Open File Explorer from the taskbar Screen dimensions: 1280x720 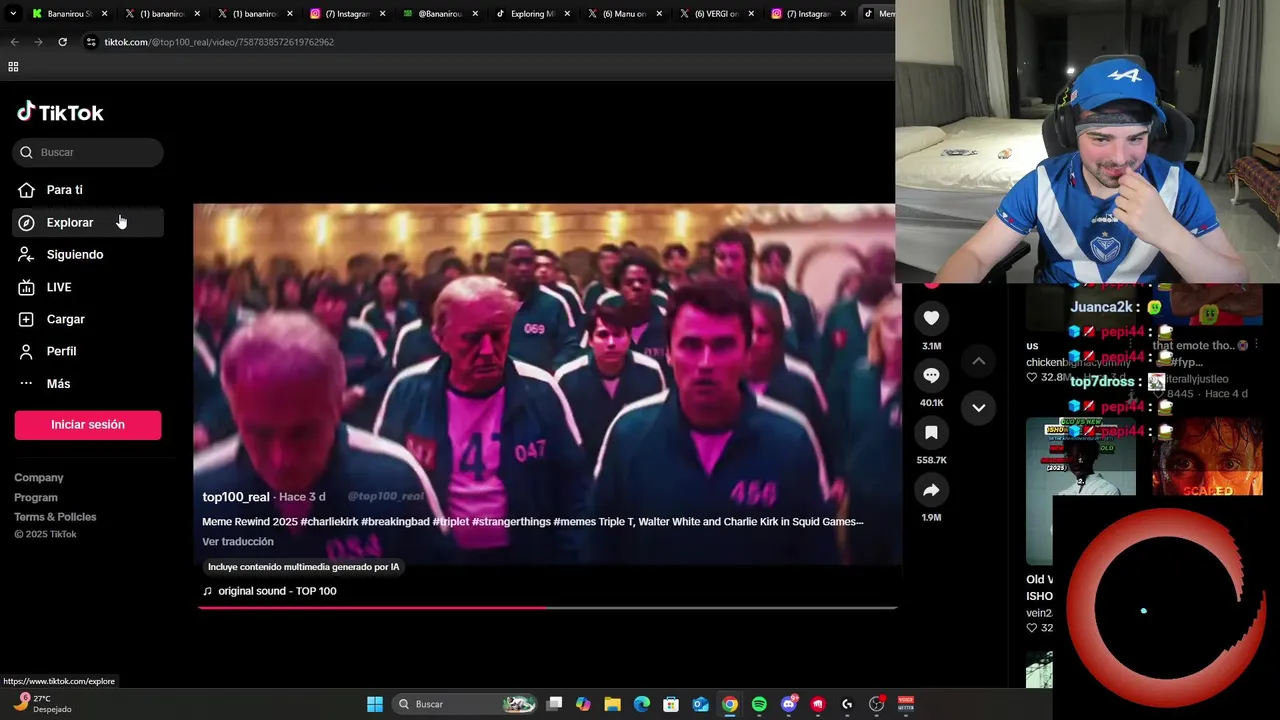click(612, 704)
